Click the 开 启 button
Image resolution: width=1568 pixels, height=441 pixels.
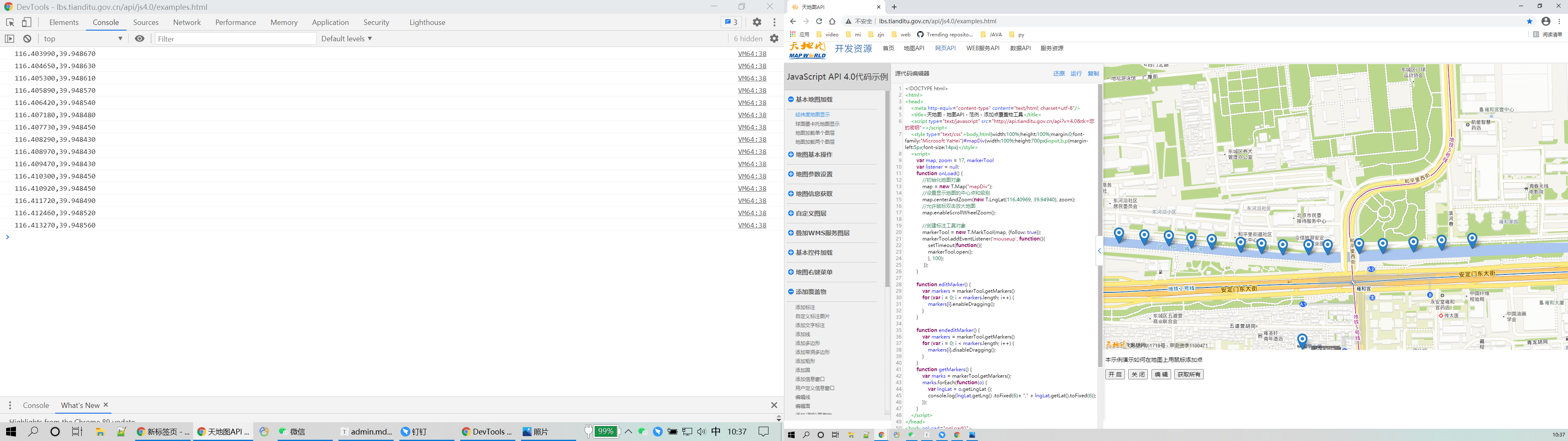click(1115, 374)
